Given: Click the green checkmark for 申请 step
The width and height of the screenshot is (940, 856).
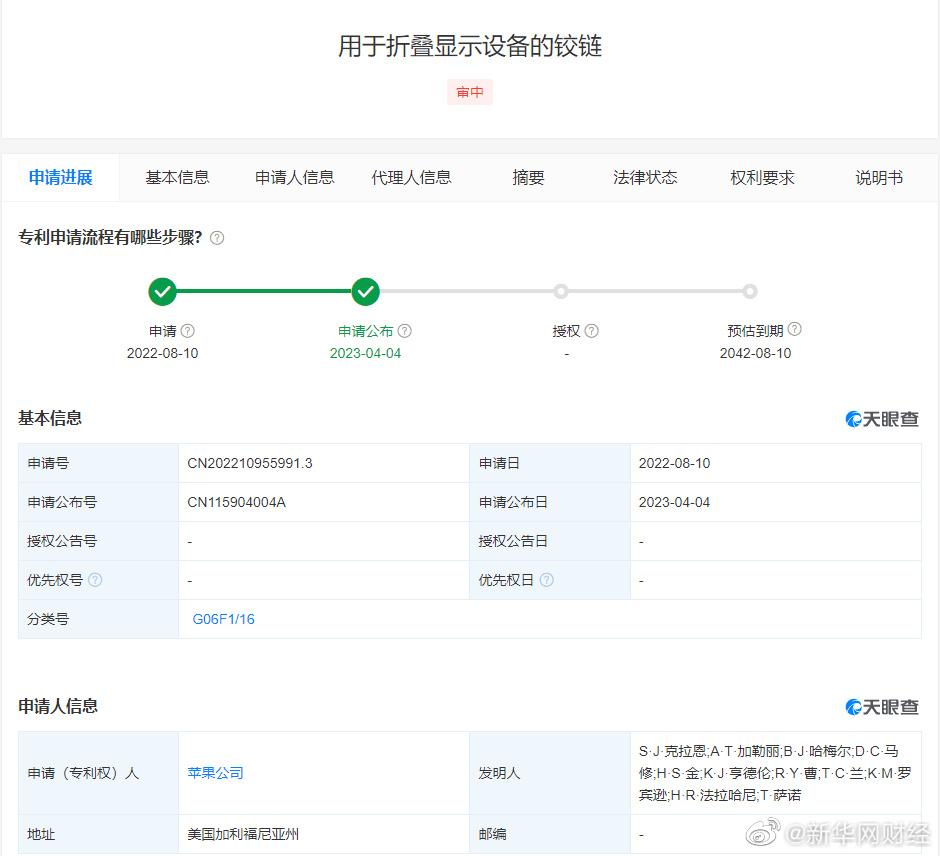Looking at the screenshot, I should point(163,291).
